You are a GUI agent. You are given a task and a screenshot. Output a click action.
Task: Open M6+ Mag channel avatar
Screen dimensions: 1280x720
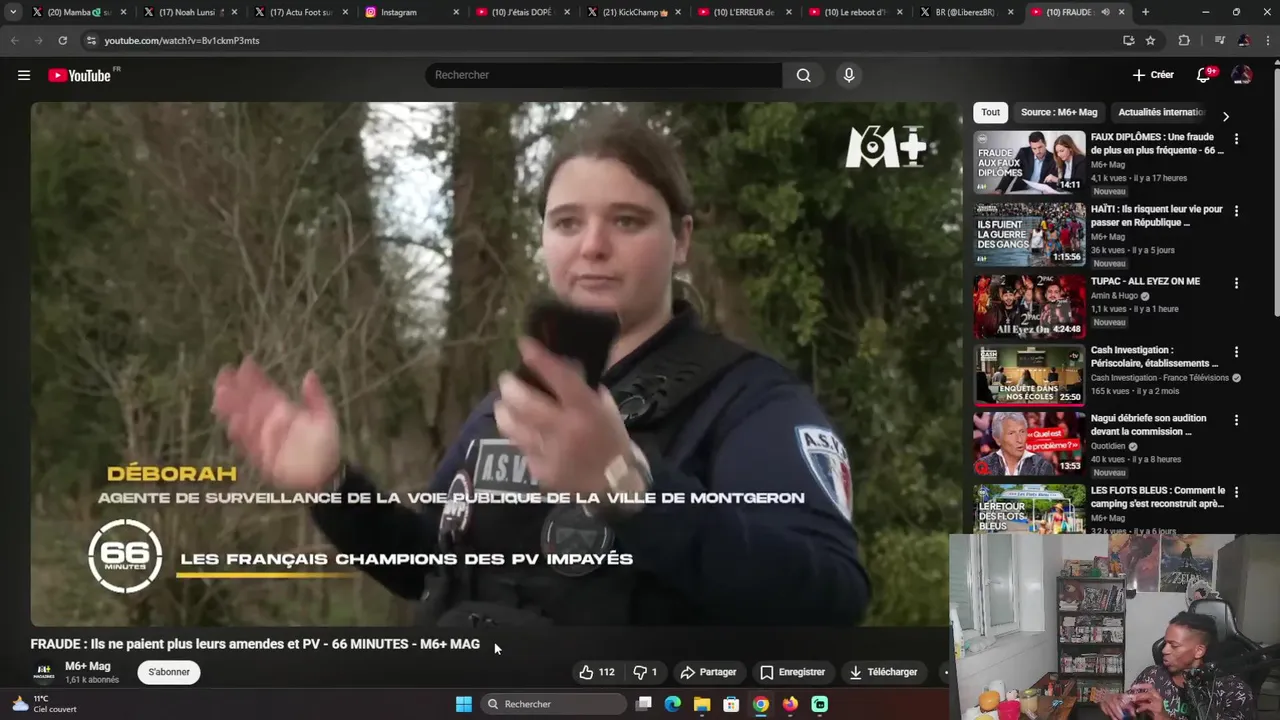(44, 672)
